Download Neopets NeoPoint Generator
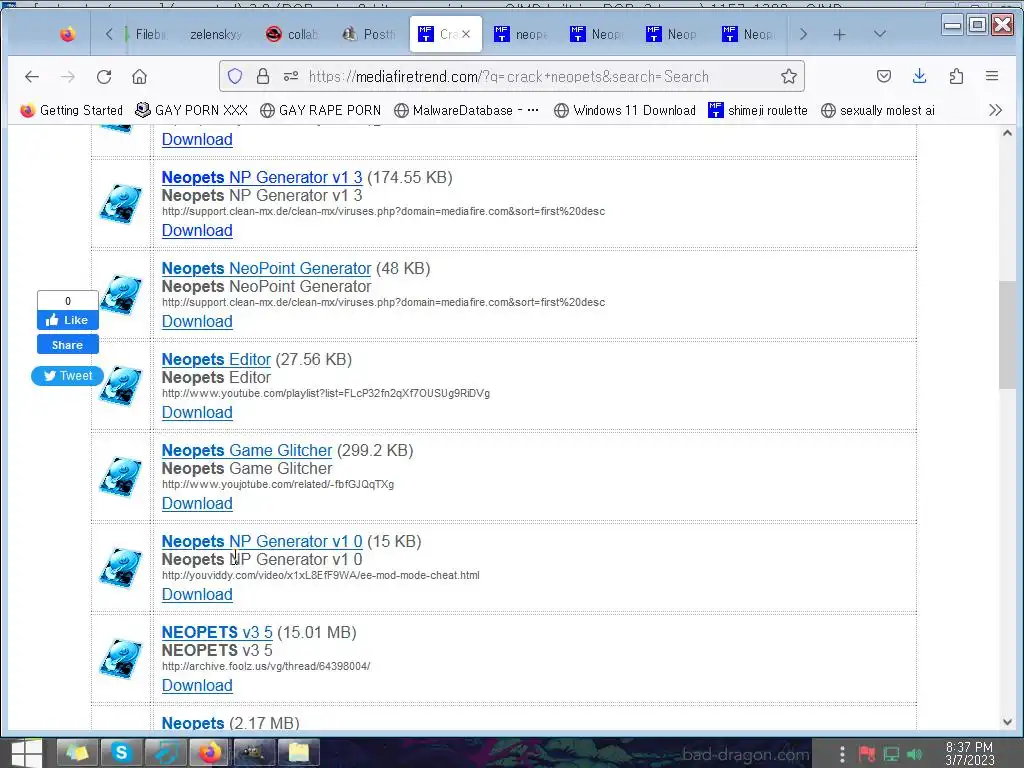The height and width of the screenshot is (768, 1024). (x=197, y=321)
